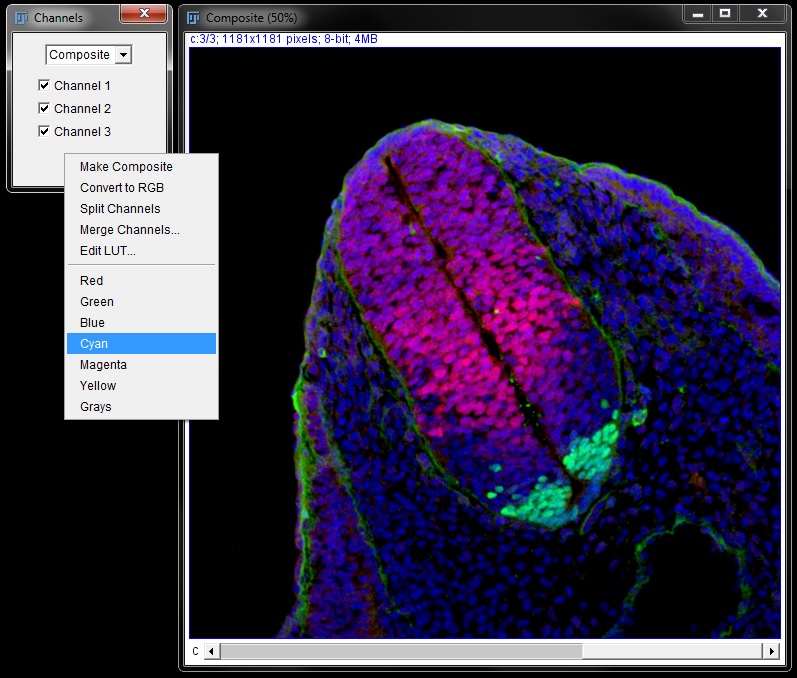Toggle the Channel 2 checkbox
797x678 pixels.
tap(44, 109)
